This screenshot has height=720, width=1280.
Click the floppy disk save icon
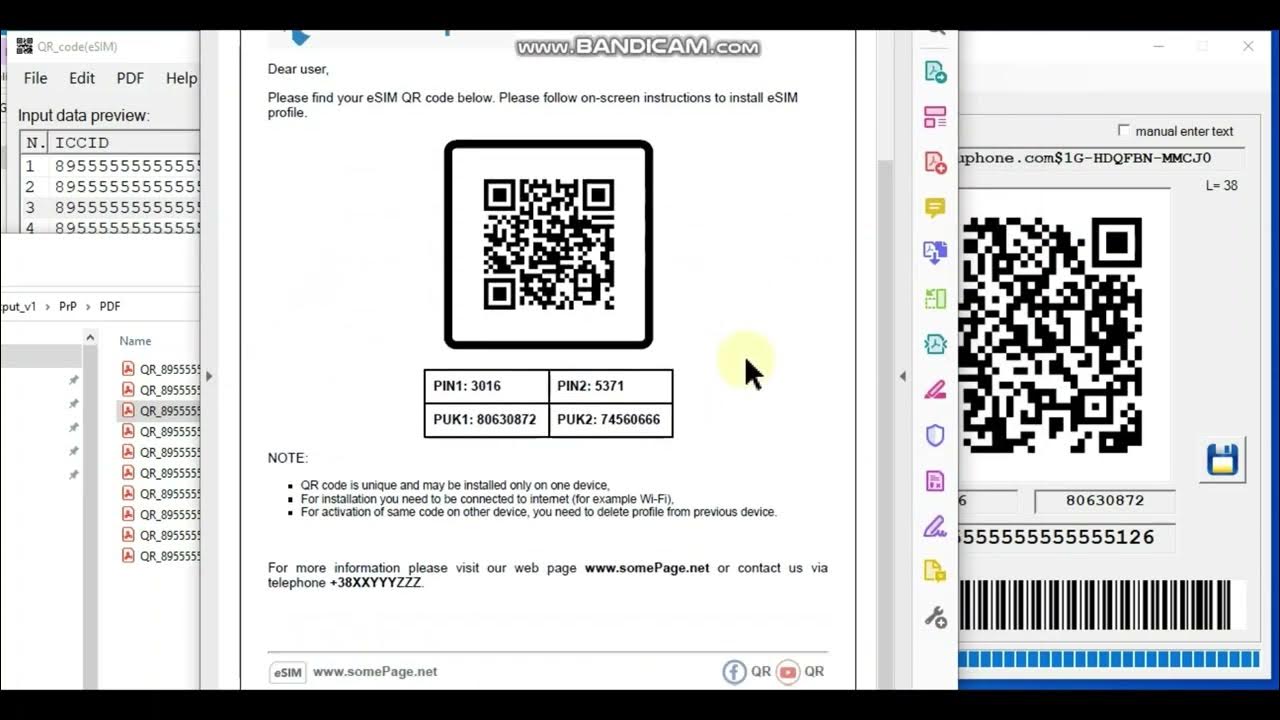pos(1222,460)
